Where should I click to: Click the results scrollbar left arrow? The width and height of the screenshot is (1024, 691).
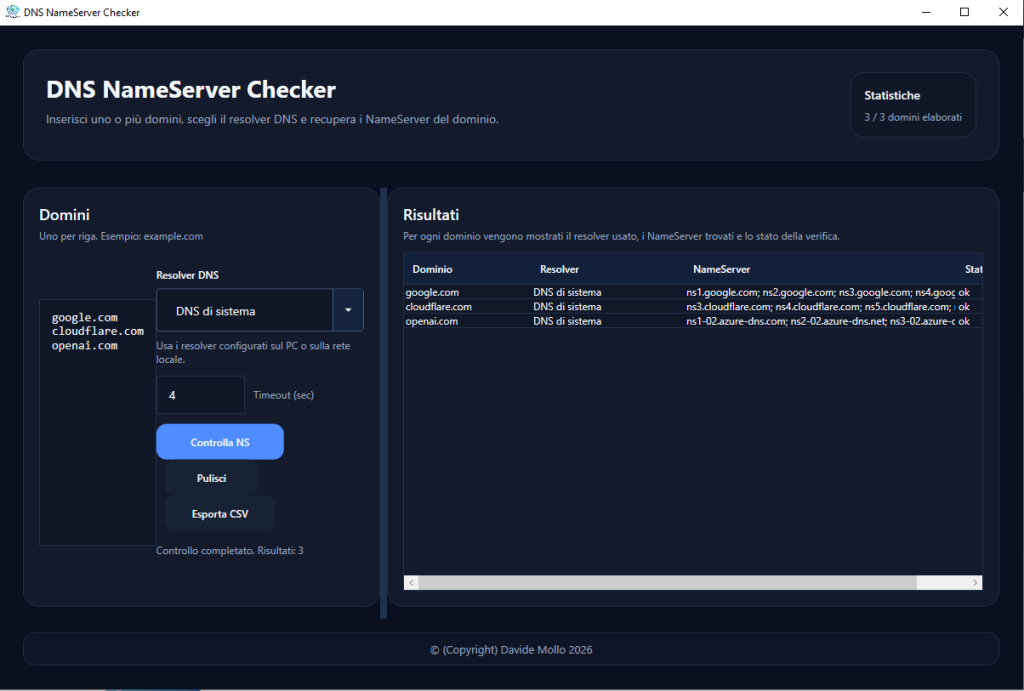[x=411, y=582]
